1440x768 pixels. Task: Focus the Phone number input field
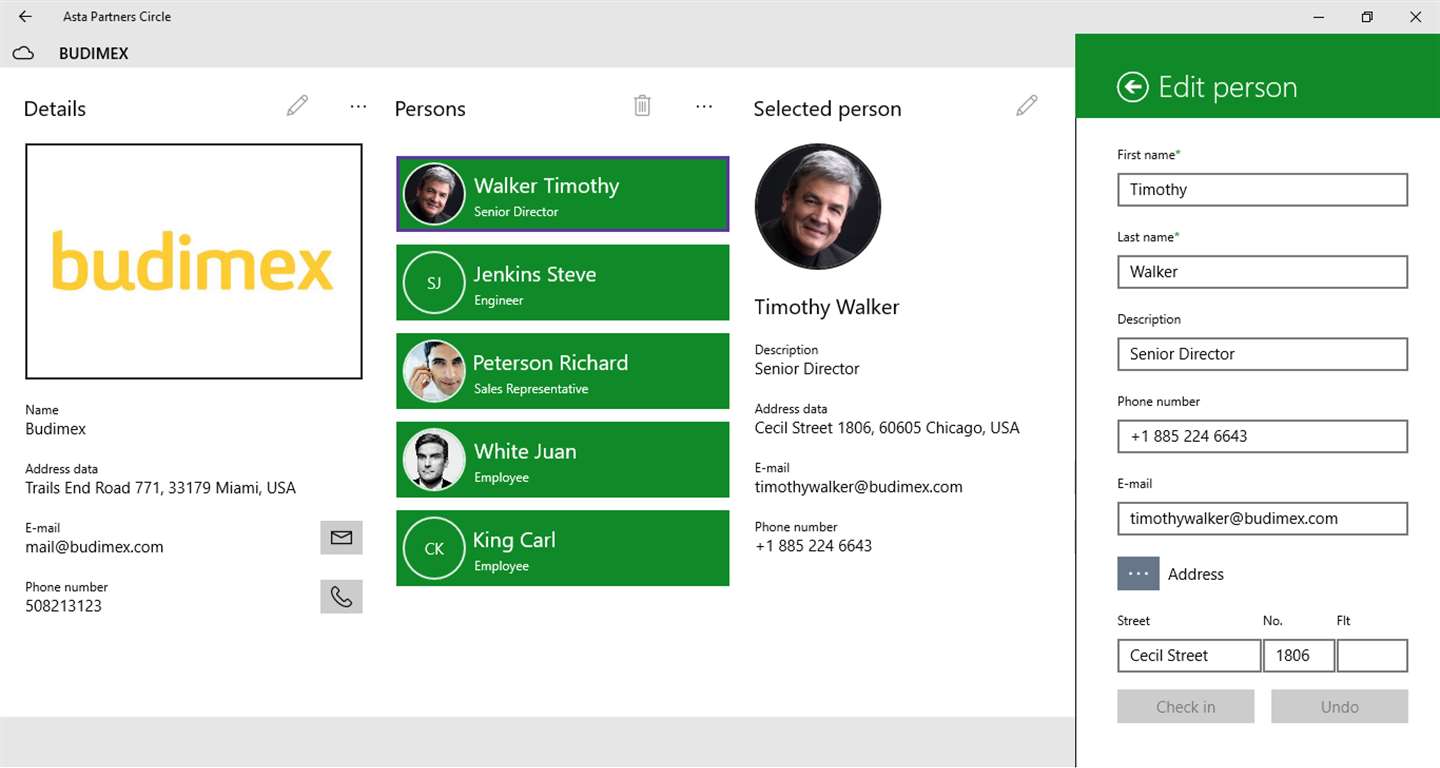pyautogui.click(x=1262, y=436)
